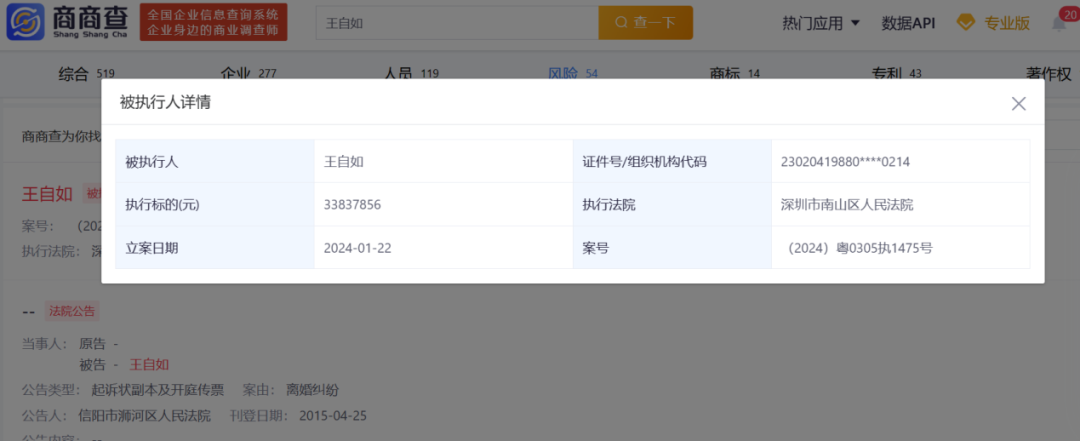Click the 证件号/组织机构代码 label cell
The height and width of the screenshot is (441, 1080).
pyautogui.click(x=672, y=162)
